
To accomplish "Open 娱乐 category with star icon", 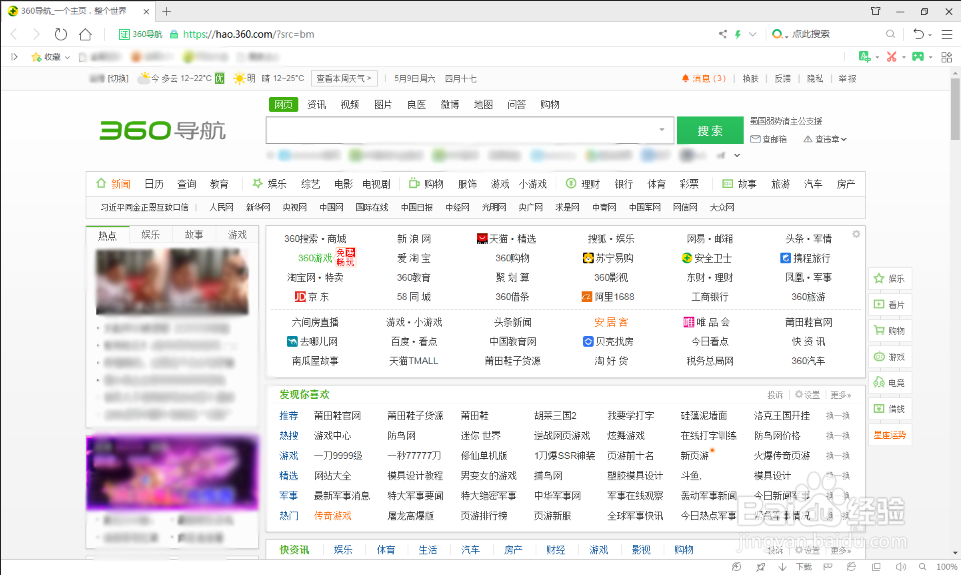I will [270, 183].
